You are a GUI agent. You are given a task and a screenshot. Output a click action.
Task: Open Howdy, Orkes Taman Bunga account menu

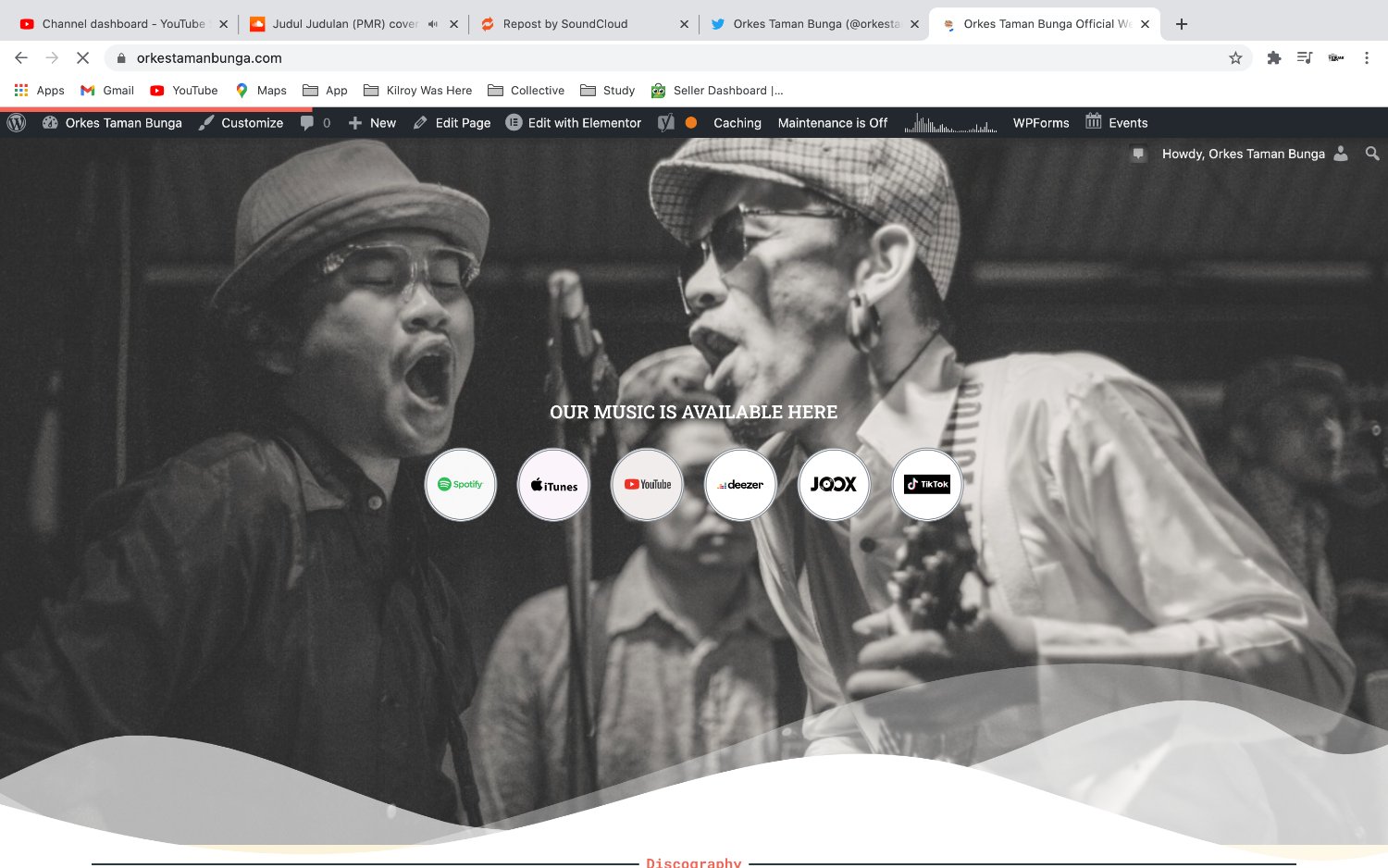click(1244, 154)
